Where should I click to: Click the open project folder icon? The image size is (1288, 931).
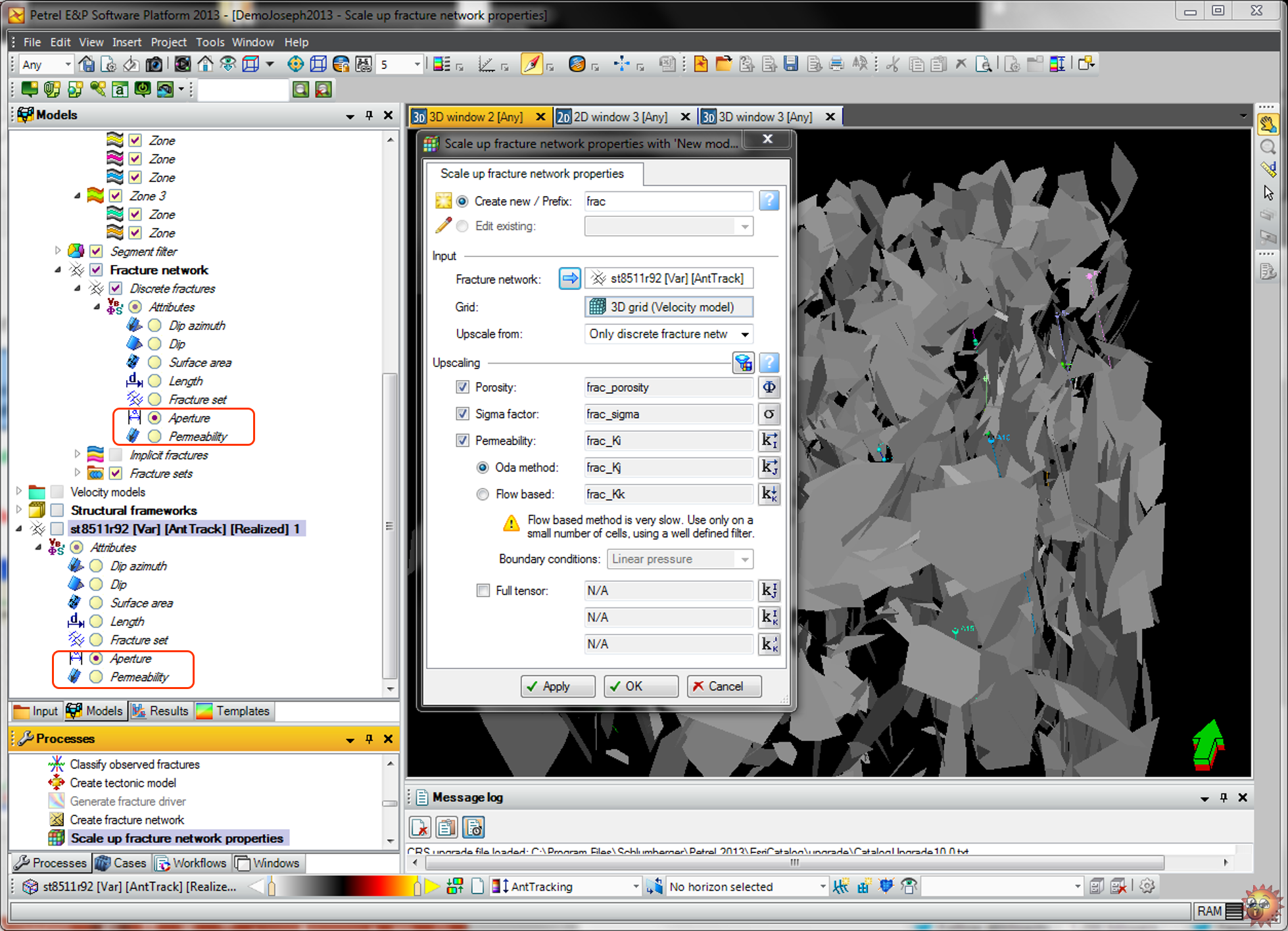tap(723, 64)
